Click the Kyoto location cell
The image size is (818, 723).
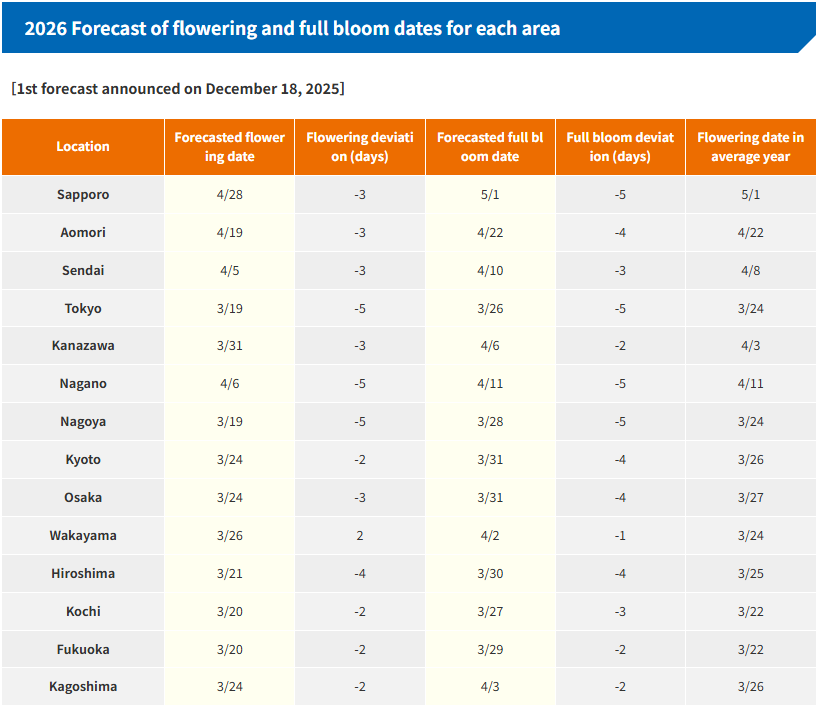click(83, 460)
